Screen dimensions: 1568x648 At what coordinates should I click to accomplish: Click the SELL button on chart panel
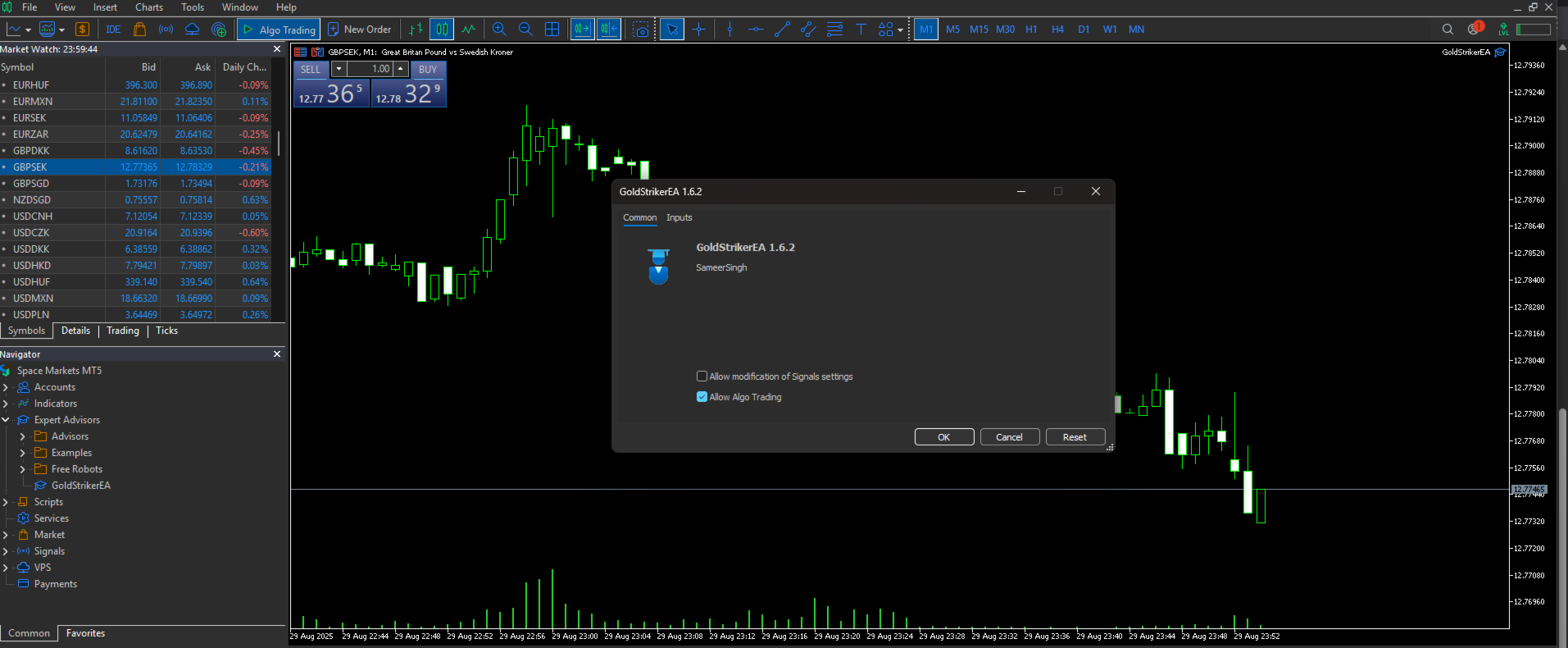(x=311, y=70)
